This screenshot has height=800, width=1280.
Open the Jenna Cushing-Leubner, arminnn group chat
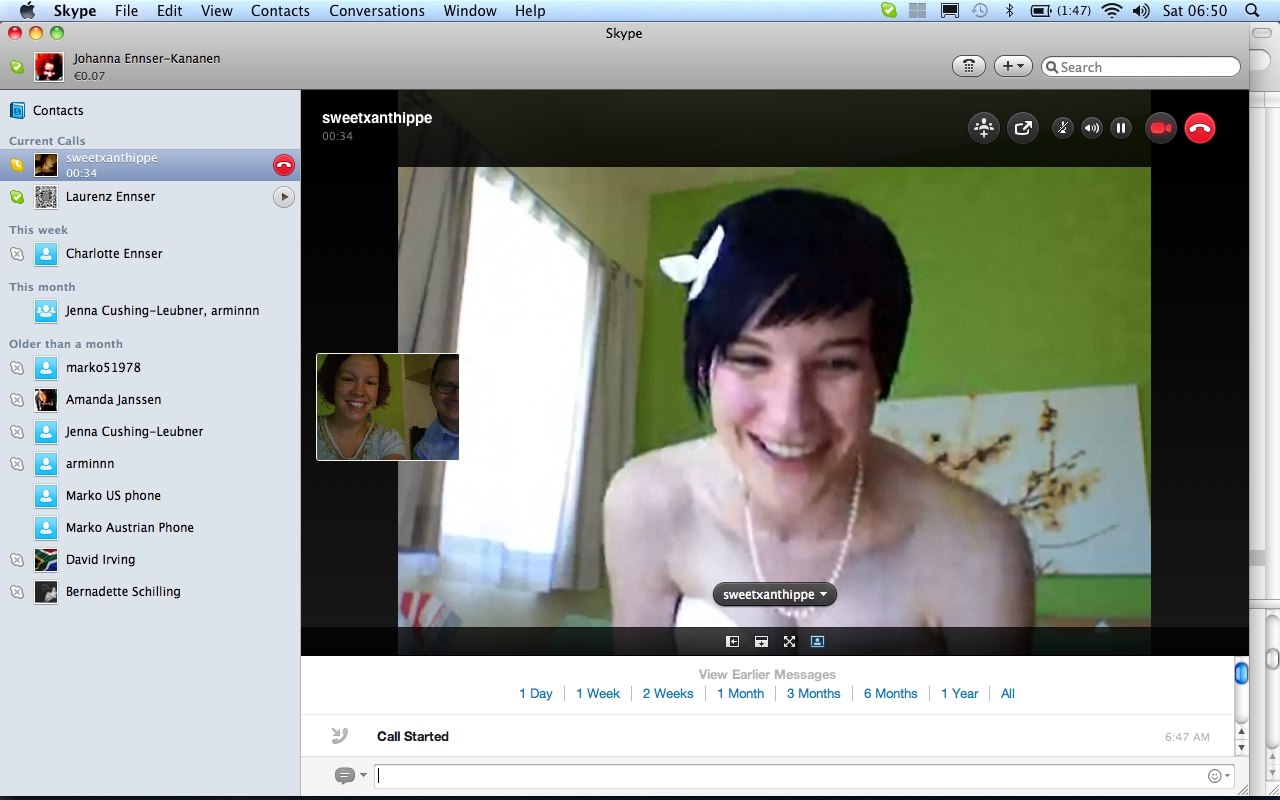click(150, 311)
